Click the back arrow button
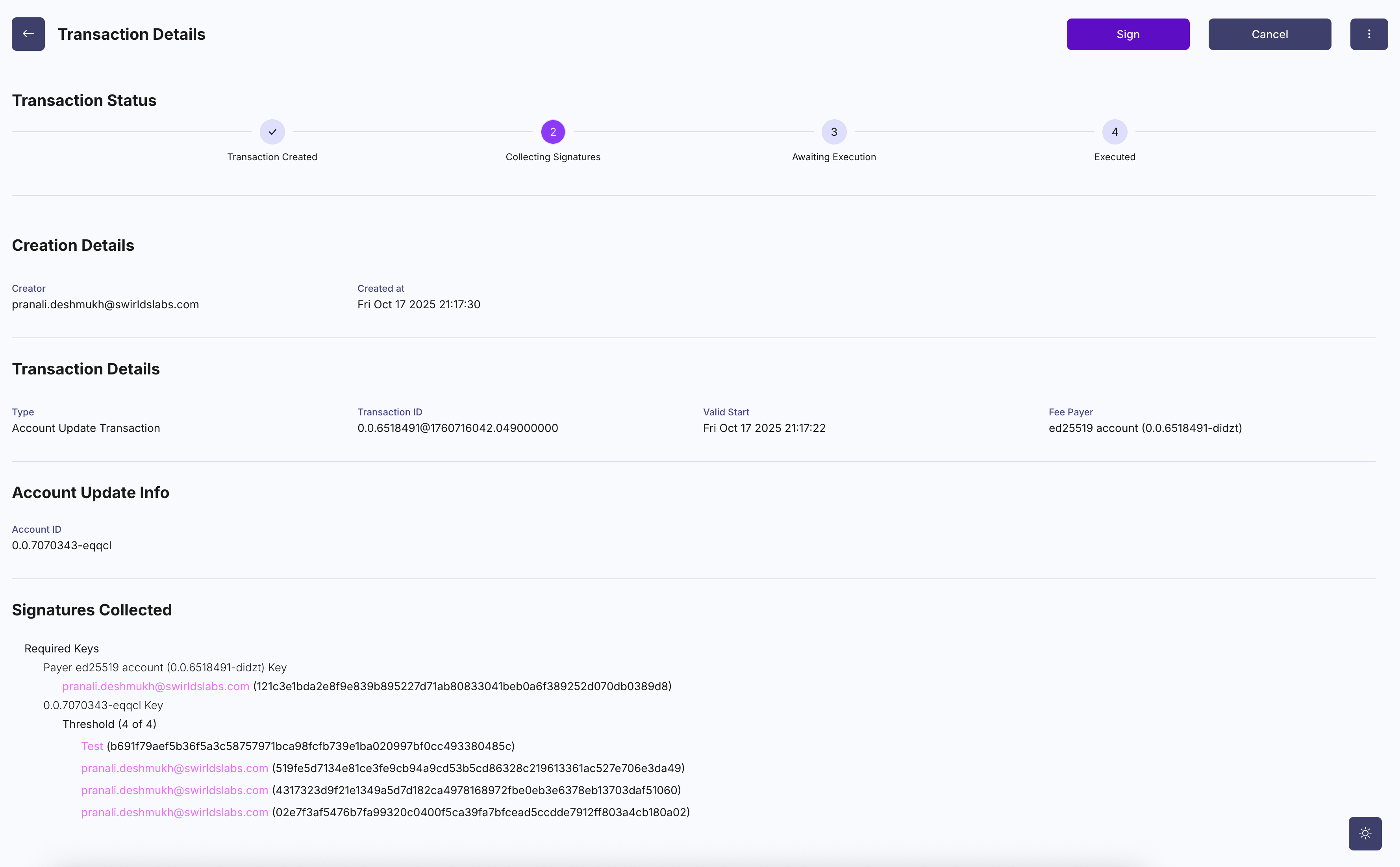 pos(28,34)
